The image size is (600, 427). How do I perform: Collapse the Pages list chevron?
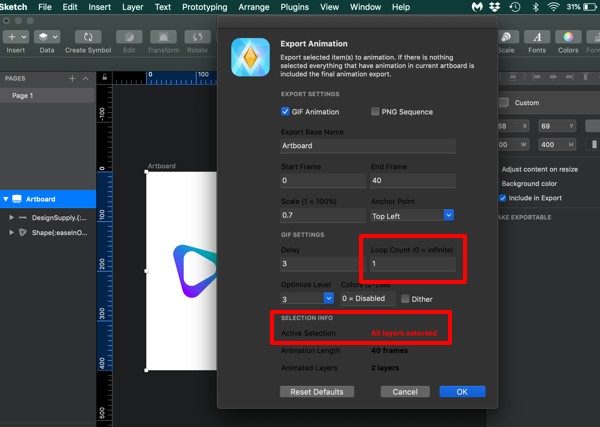[x=86, y=78]
